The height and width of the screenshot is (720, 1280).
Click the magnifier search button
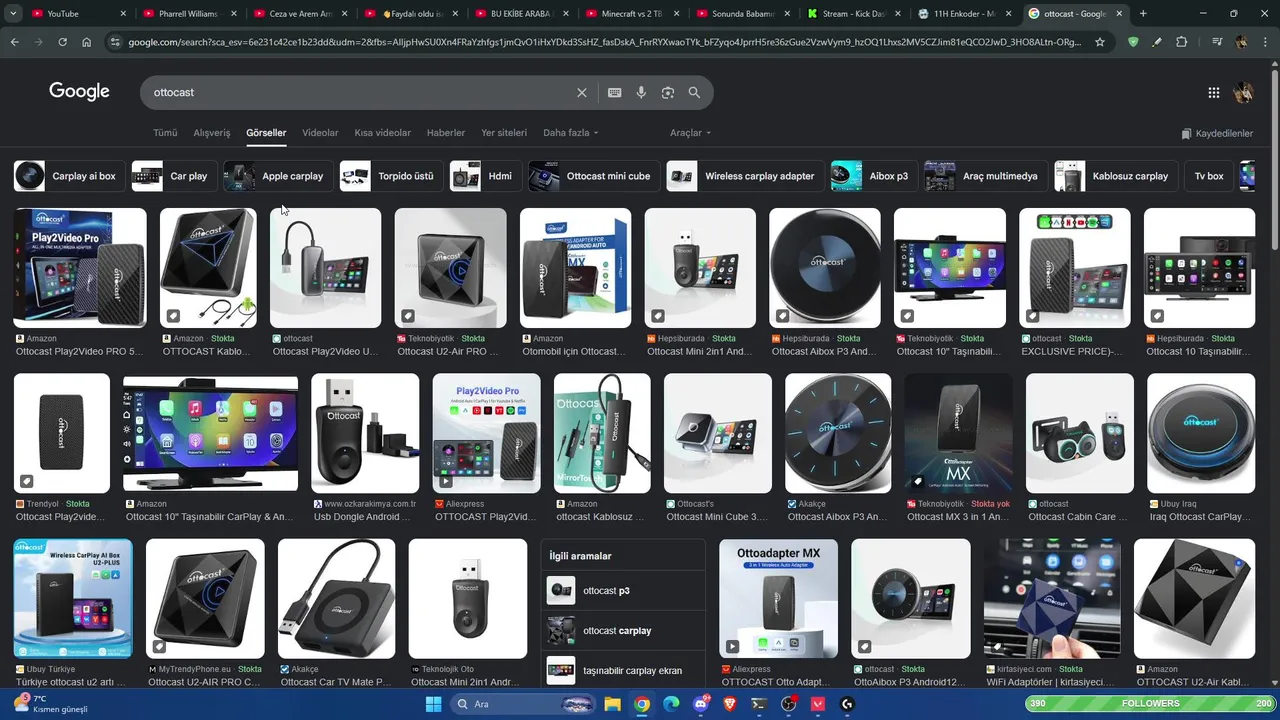pyautogui.click(x=694, y=92)
